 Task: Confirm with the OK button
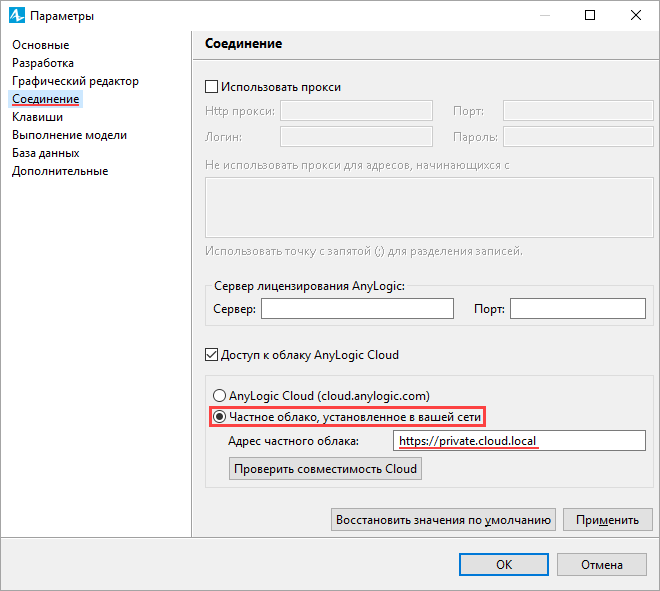pos(504,564)
